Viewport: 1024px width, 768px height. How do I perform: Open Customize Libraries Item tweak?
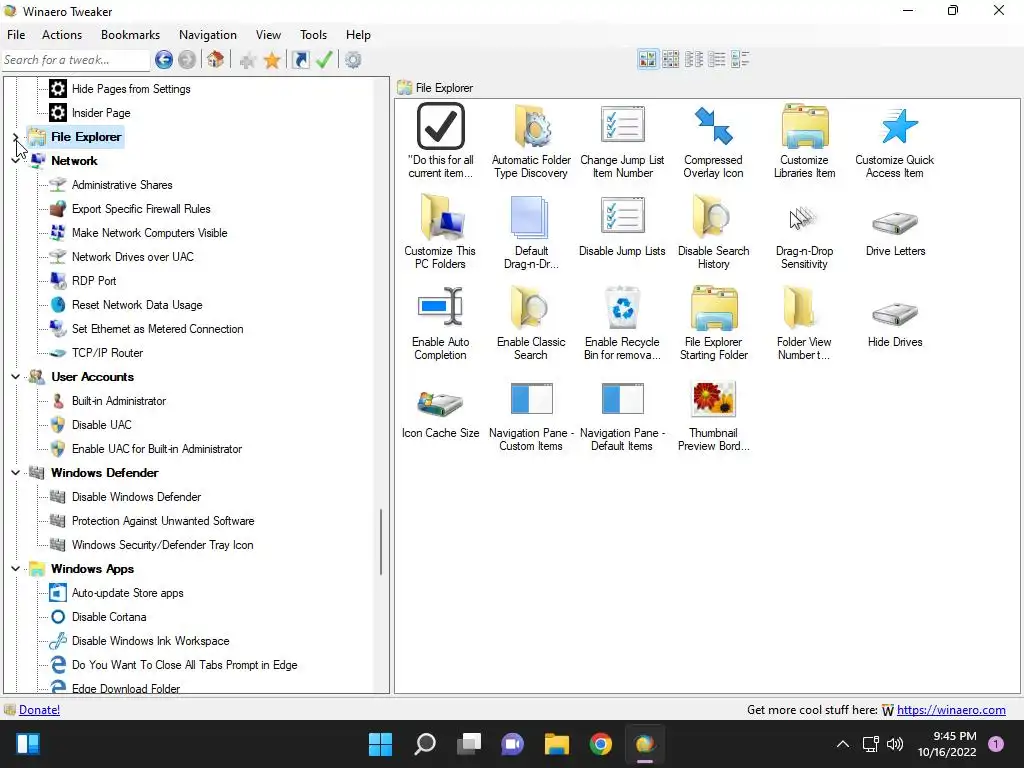[x=805, y=140]
